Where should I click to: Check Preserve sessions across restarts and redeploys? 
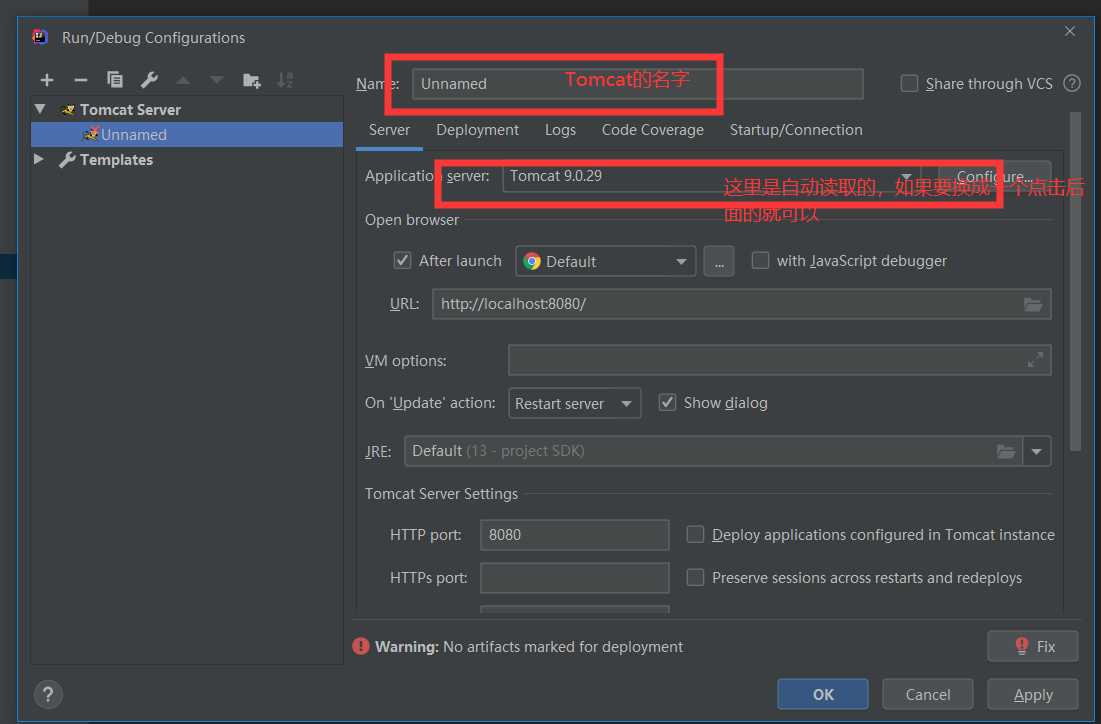click(x=695, y=577)
